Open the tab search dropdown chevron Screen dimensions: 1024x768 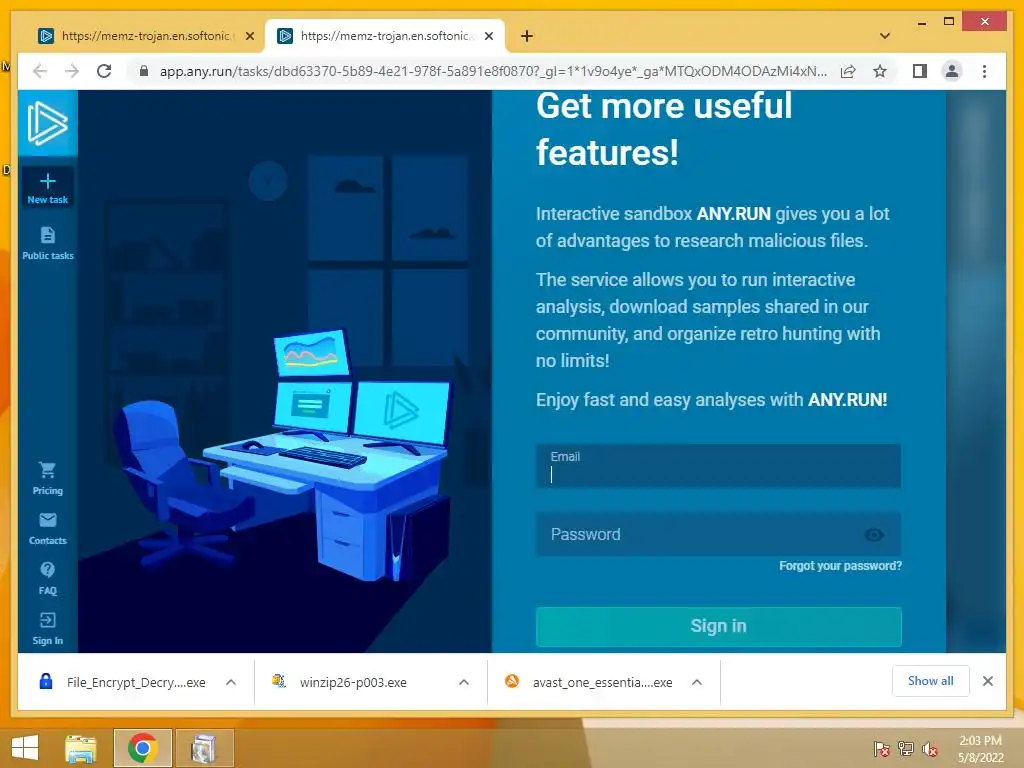tap(884, 36)
